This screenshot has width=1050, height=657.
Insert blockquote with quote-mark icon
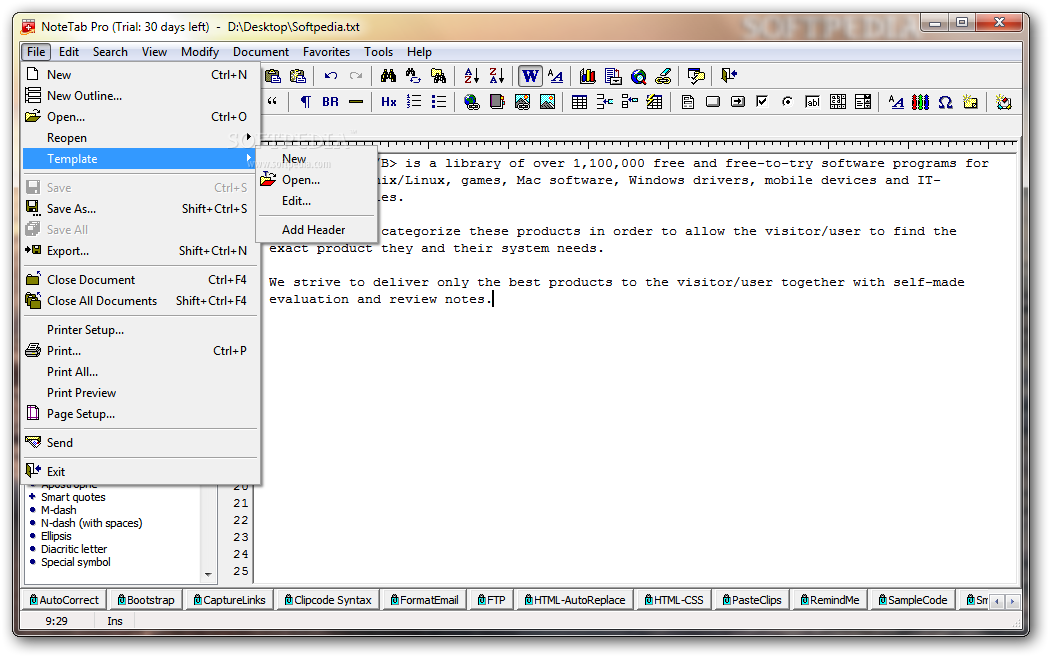pos(273,102)
